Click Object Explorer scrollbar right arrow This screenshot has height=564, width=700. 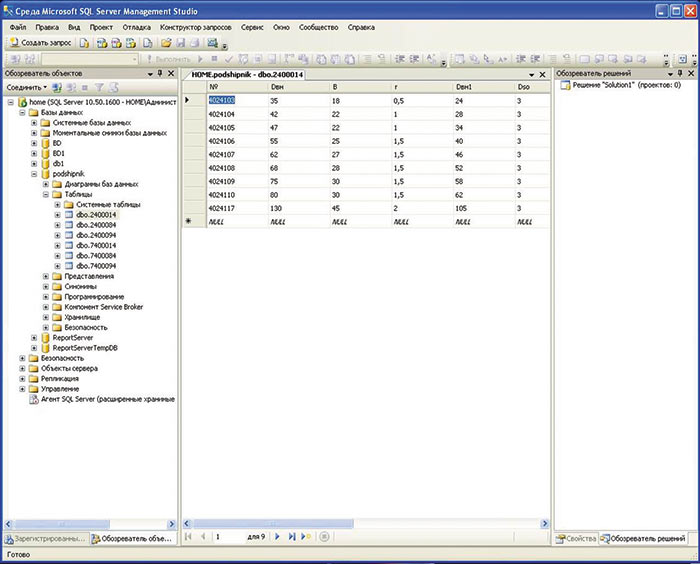[171, 524]
